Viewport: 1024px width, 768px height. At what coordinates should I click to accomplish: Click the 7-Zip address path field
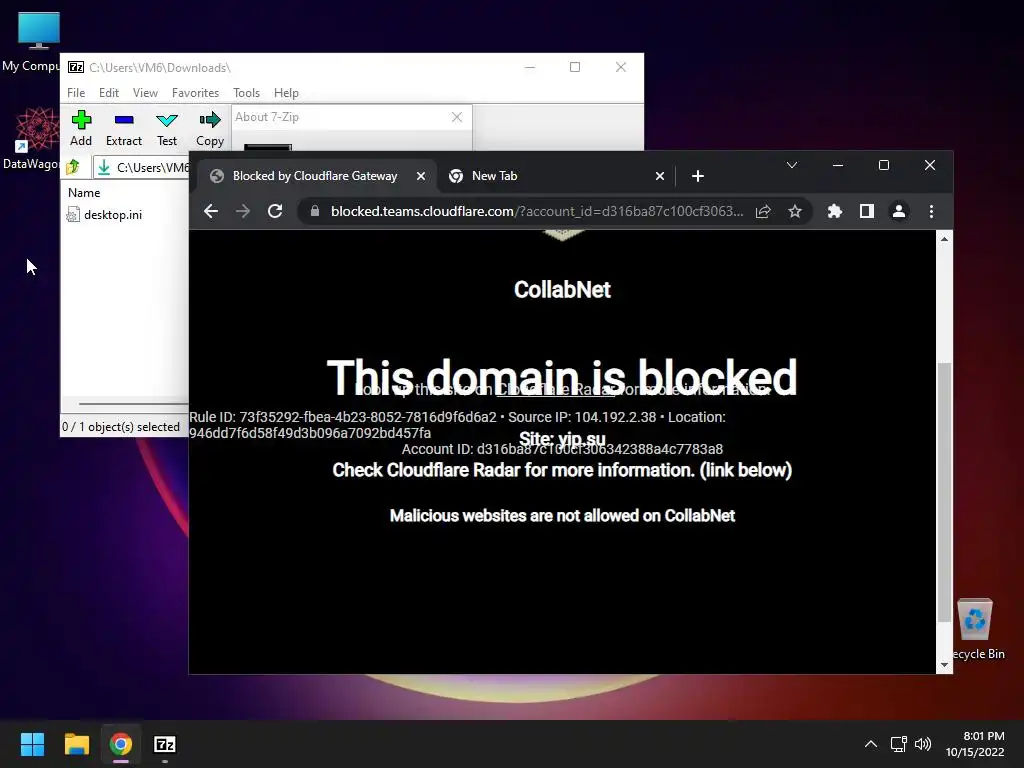coord(141,167)
